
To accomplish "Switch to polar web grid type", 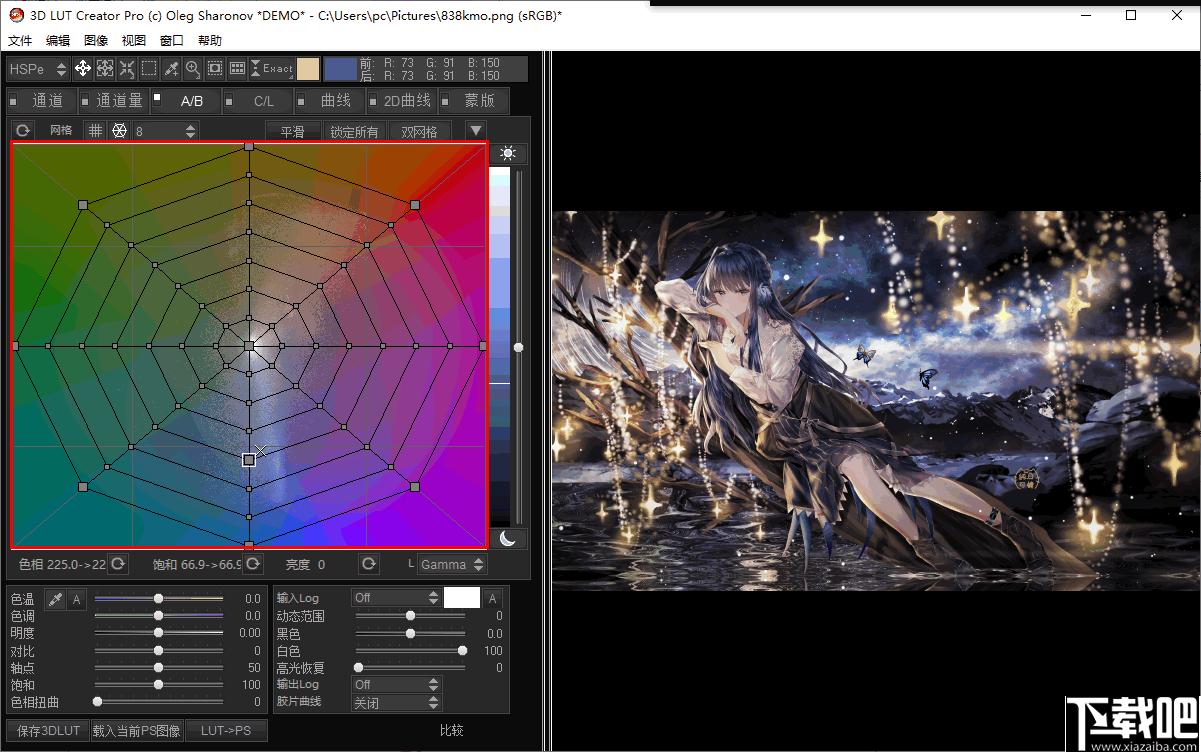I will 119,131.
